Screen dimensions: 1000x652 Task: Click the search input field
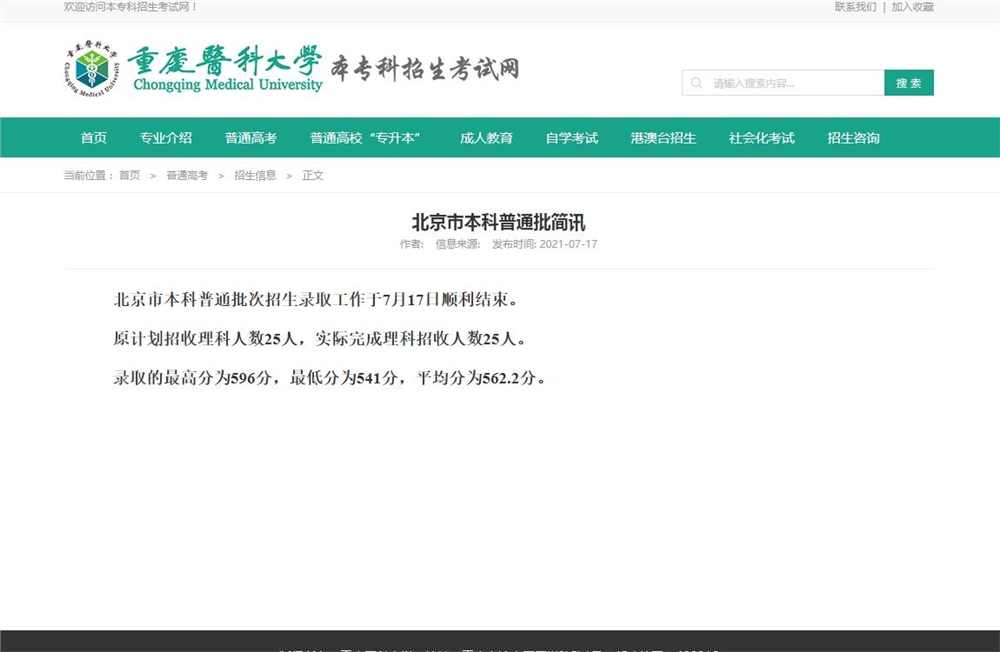[783, 83]
